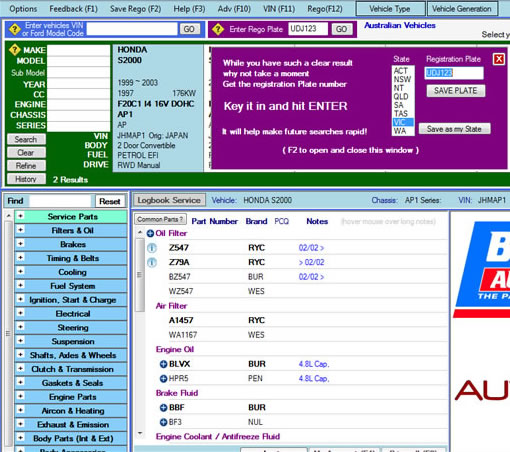Click the plus icon beside HPR5 engine oil
The width and height of the screenshot is (510, 452).
coord(163,379)
